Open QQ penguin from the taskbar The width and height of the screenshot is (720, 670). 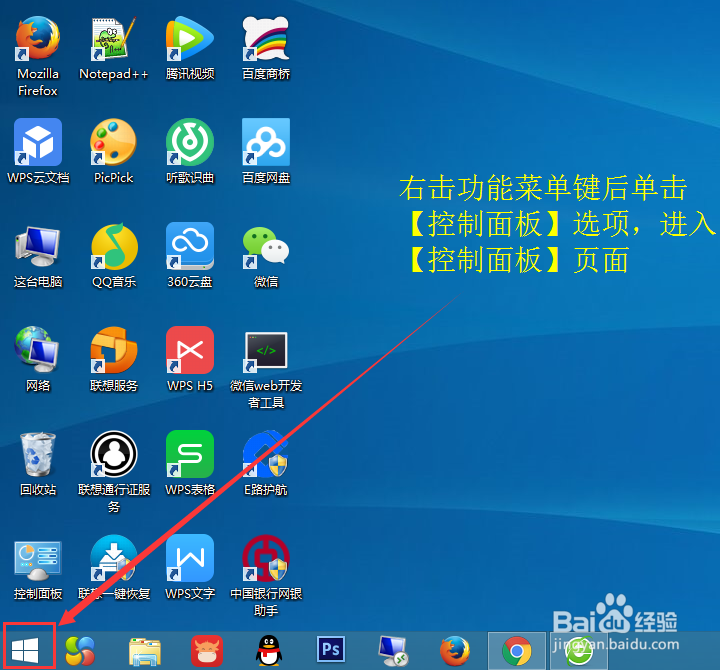[269, 650]
